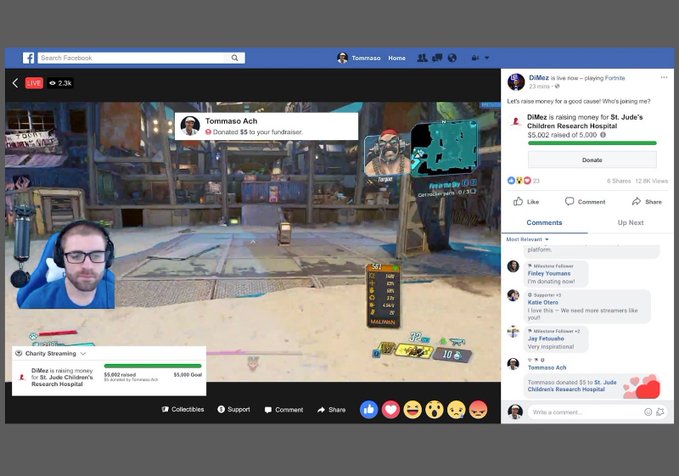Click Share action in sidebar
The width and height of the screenshot is (679, 476).
point(647,201)
